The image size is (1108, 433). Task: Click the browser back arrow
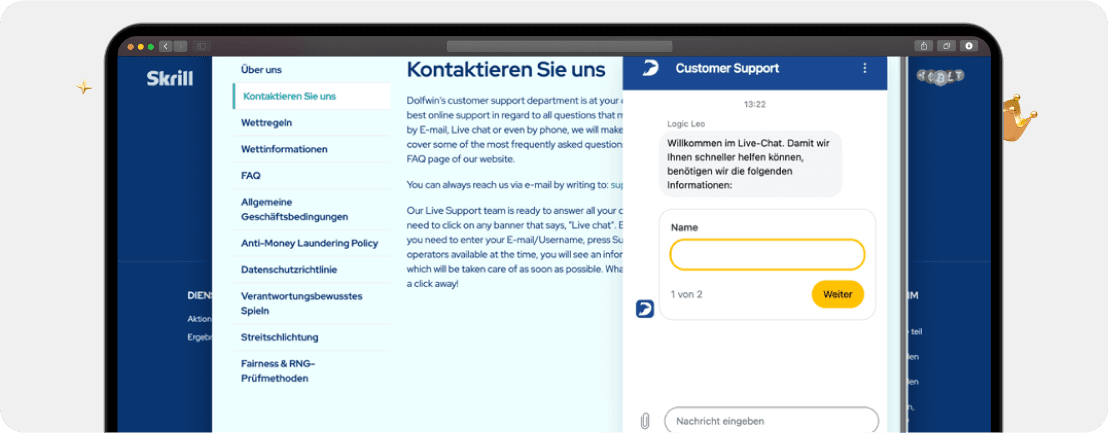166,46
